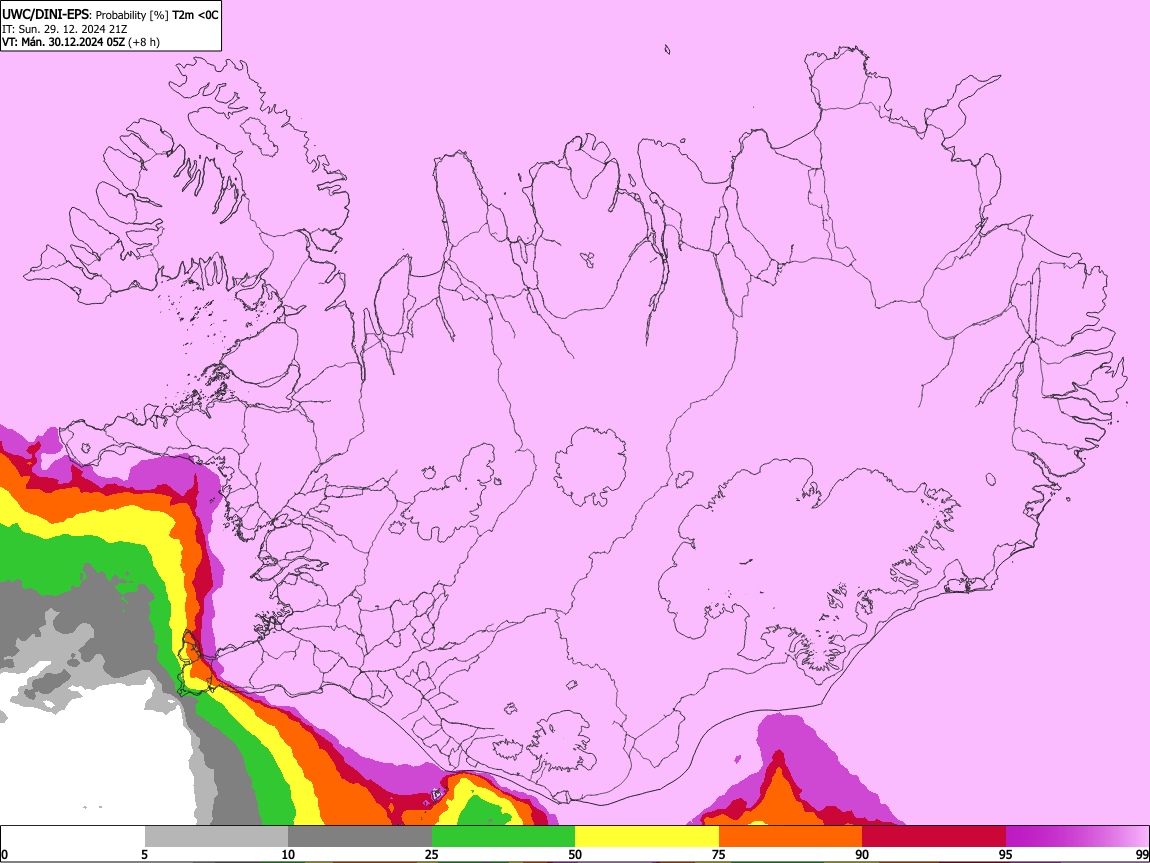Image resolution: width=1150 pixels, height=863 pixels.
Task: Click the legend tick label '95'
Action: tap(1006, 854)
